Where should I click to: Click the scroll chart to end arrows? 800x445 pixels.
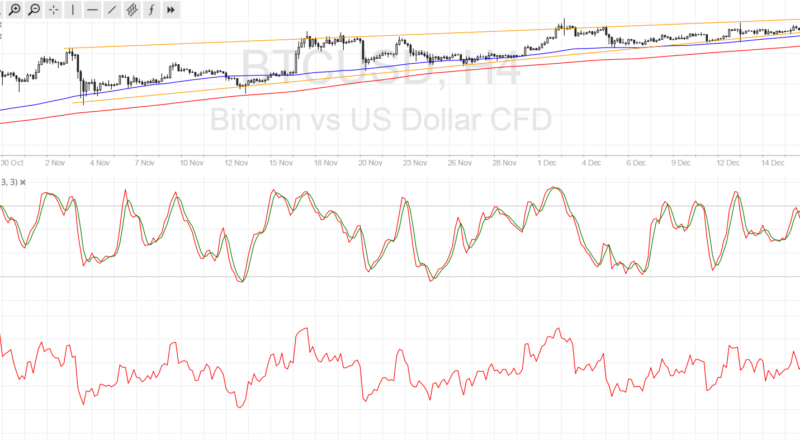tap(170, 10)
